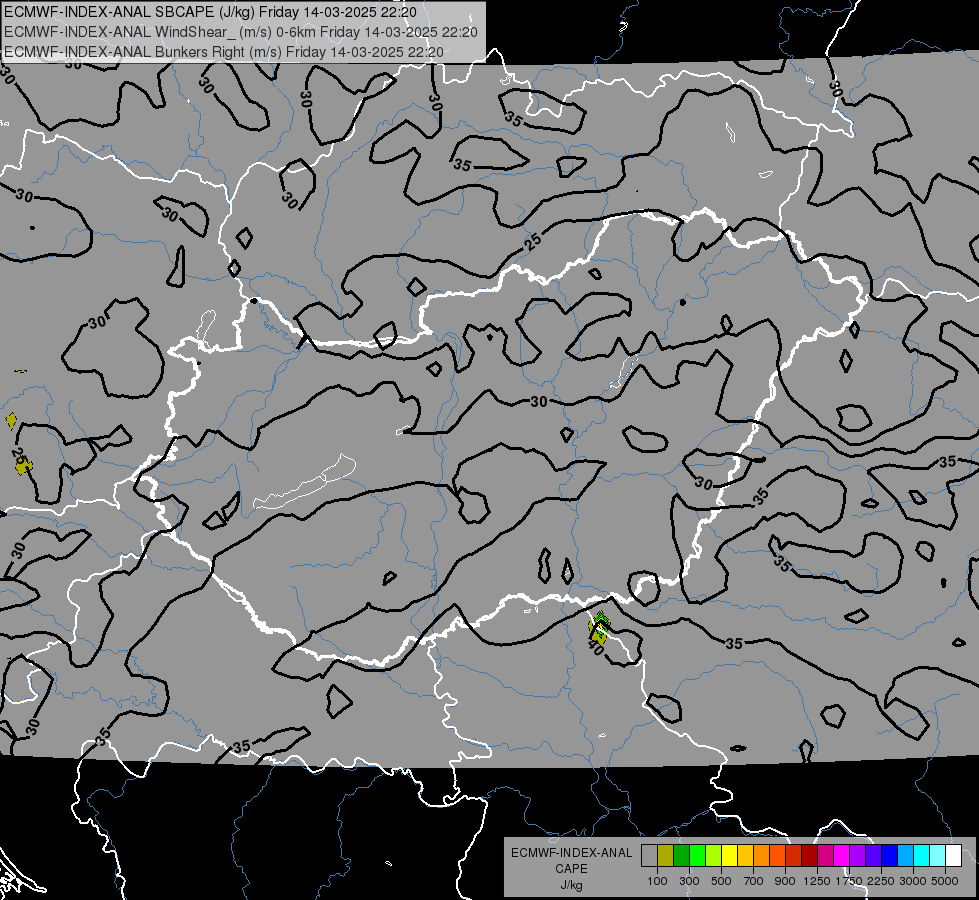The image size is (979, 900).
Task: Click the ECMWF-INDEX-ANAL legend title
Action: pyautogui.click(x=572, y=853)
